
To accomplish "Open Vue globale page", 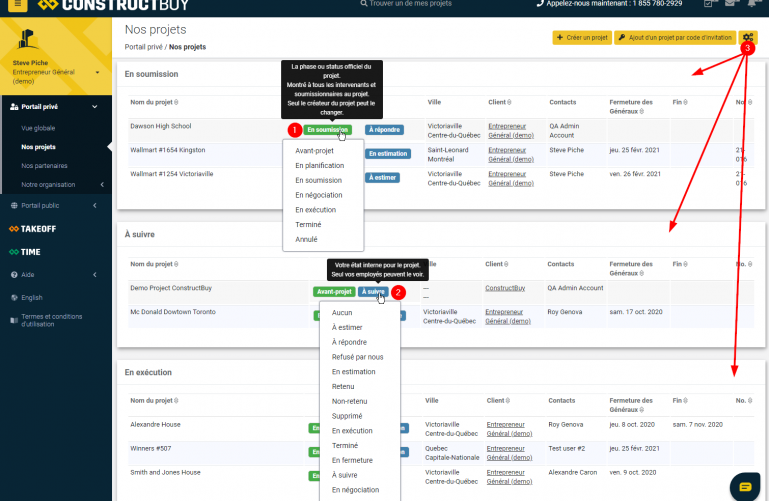I will tap(38, 128).
